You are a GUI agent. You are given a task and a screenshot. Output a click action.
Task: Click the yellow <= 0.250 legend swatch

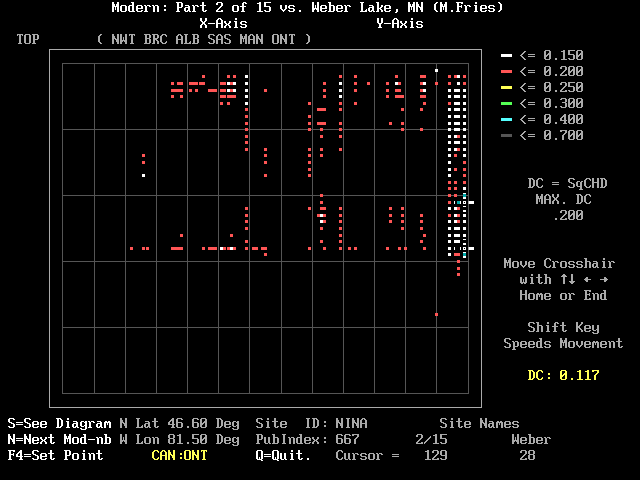(506, 87)
